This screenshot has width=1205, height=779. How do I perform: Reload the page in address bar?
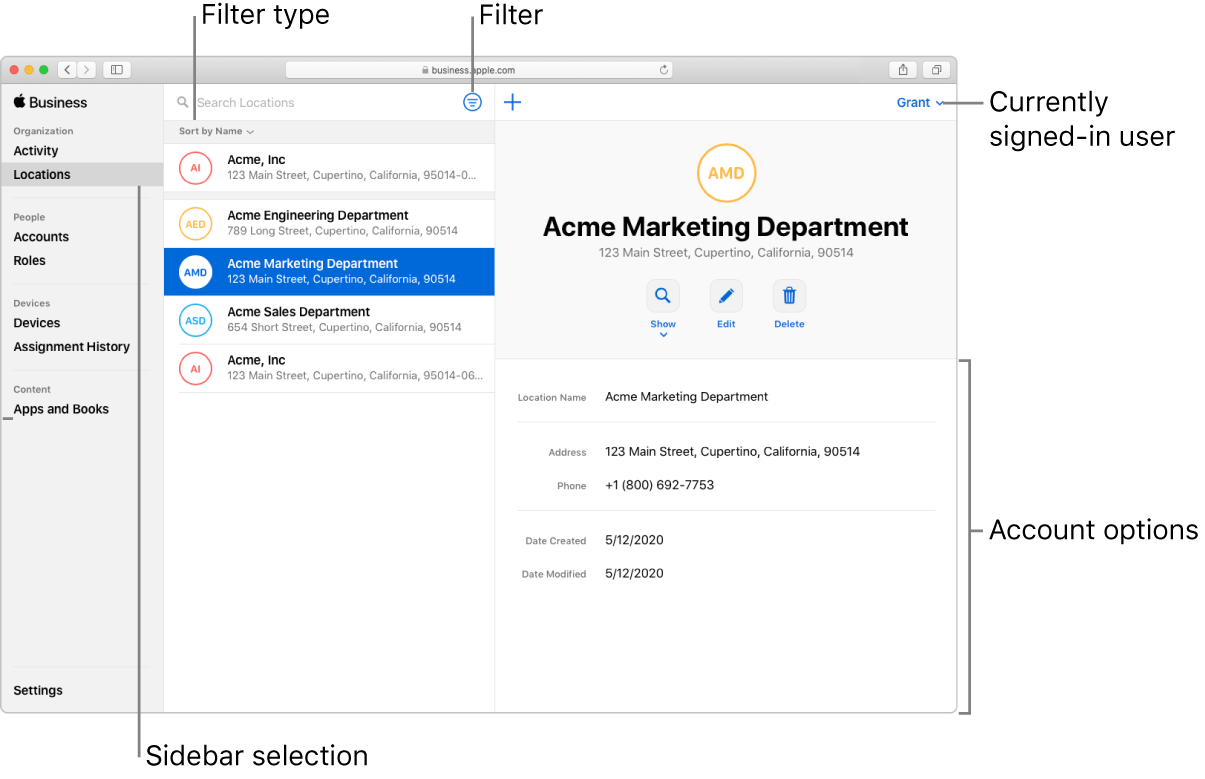(663, 70)
